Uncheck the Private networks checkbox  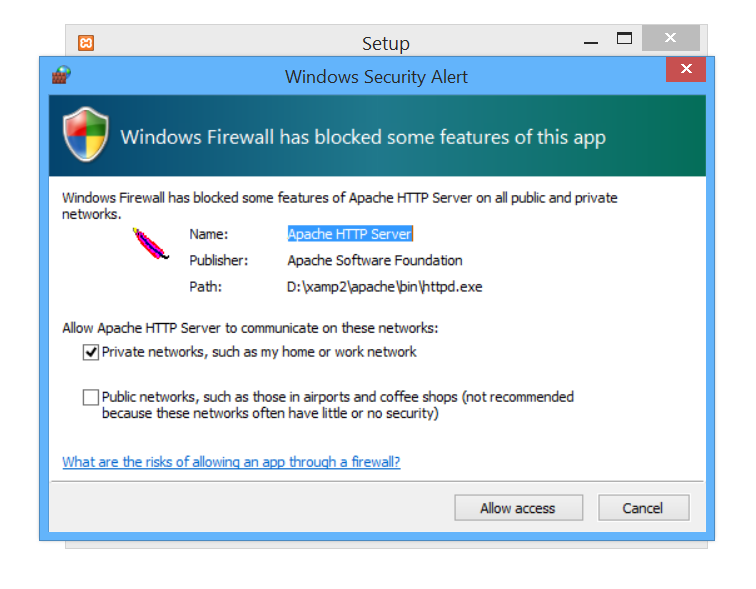click(91, 352)
